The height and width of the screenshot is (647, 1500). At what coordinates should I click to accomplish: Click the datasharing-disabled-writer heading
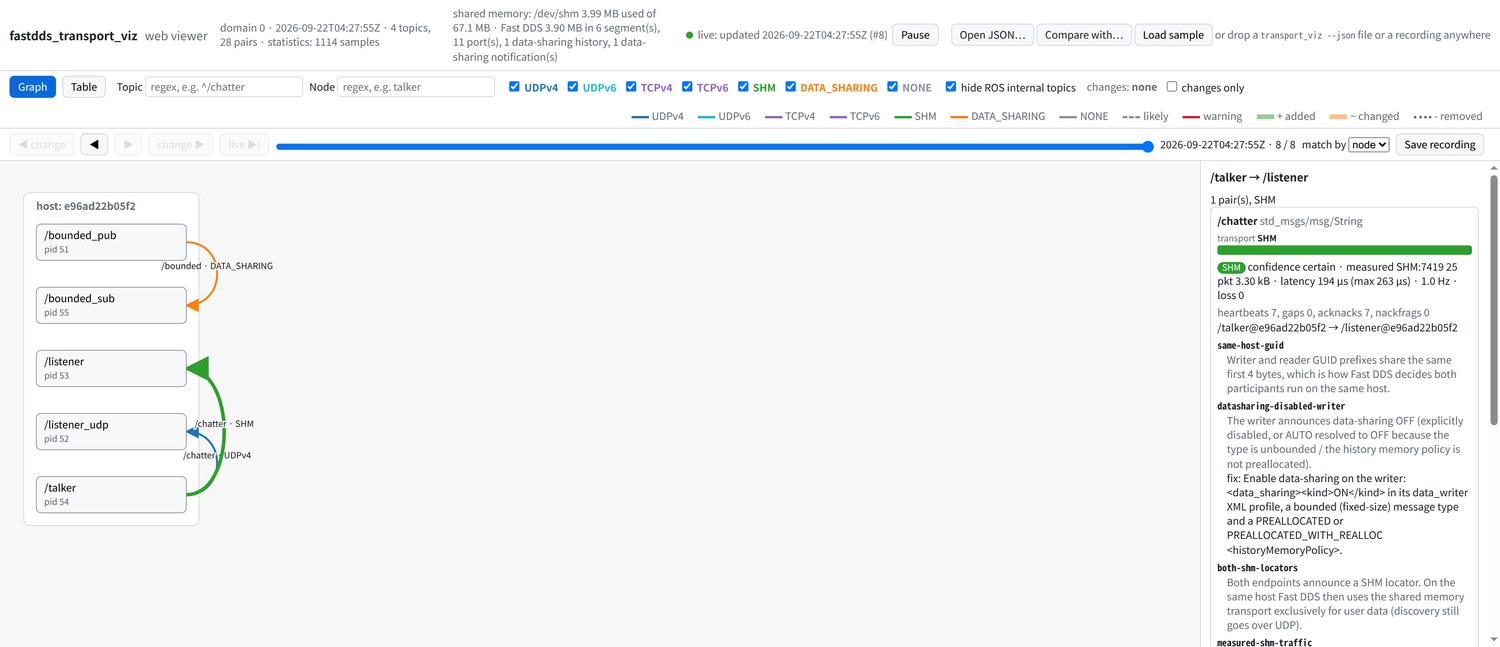tap(1280, 407)
